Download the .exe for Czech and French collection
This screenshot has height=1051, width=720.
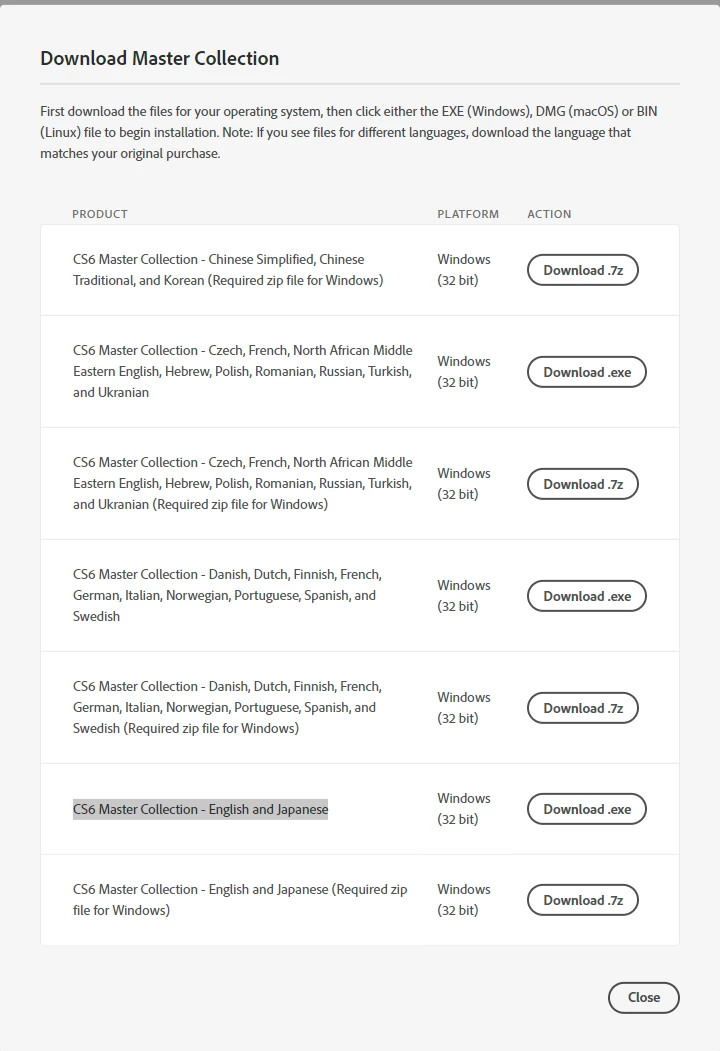586,371
